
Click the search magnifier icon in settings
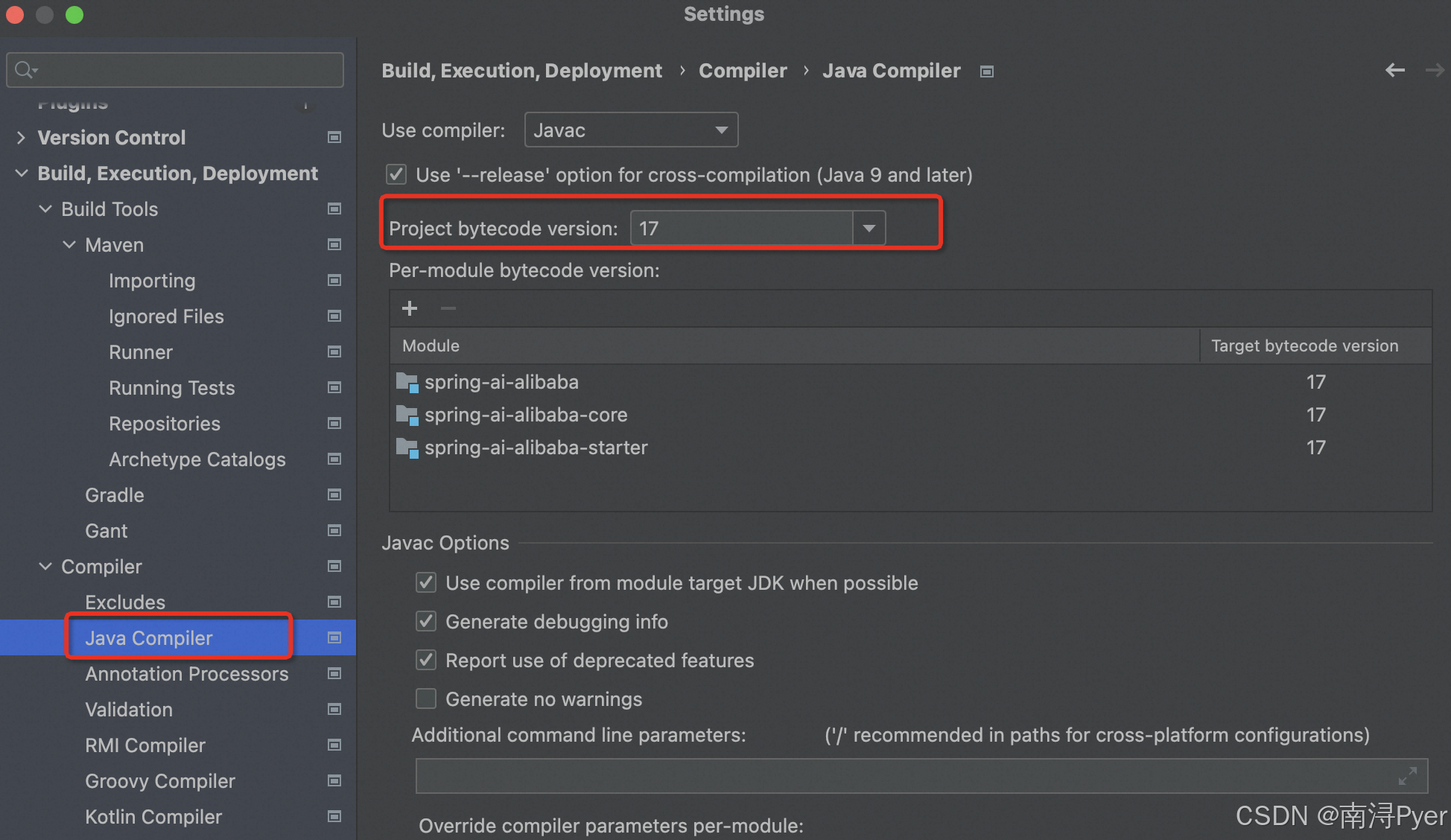[x=24, y=70]
